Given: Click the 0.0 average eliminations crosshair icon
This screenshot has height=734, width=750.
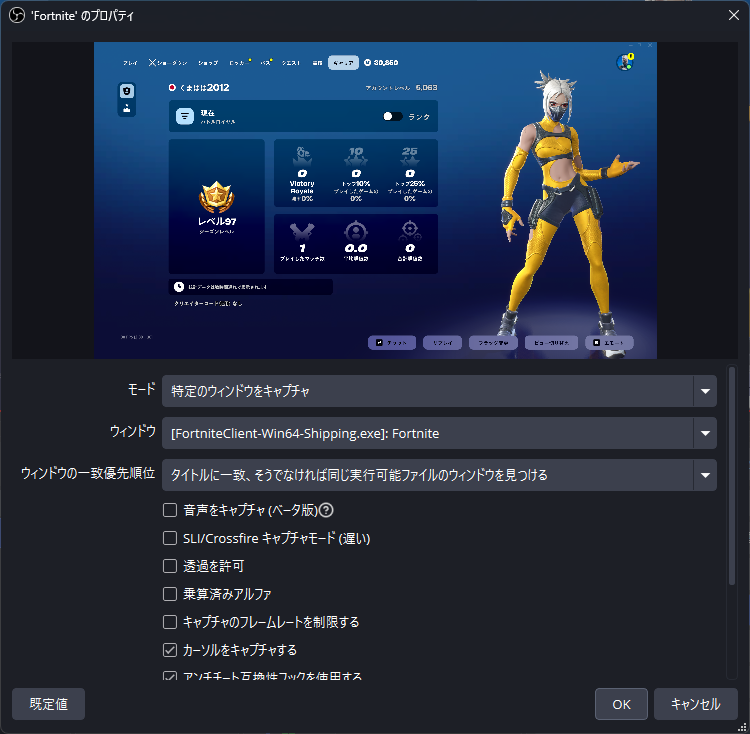Looking at the screenshot, I should click(356, 231).
